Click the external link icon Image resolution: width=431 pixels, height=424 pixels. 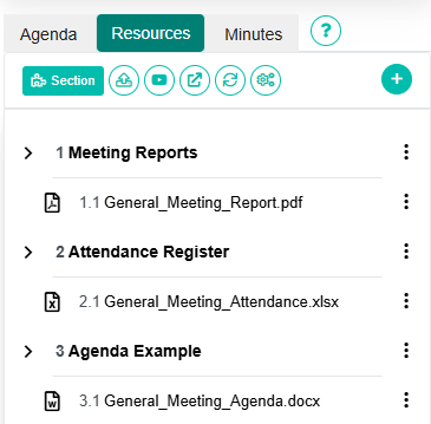[x=195, y=80]
